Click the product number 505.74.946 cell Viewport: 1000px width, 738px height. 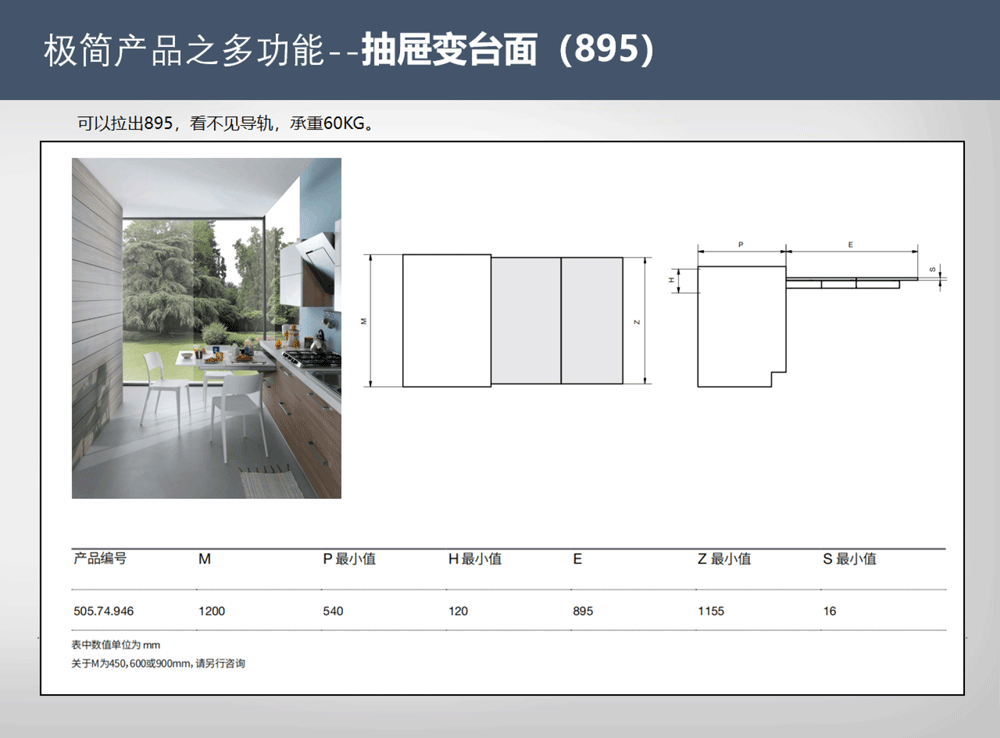103,611
